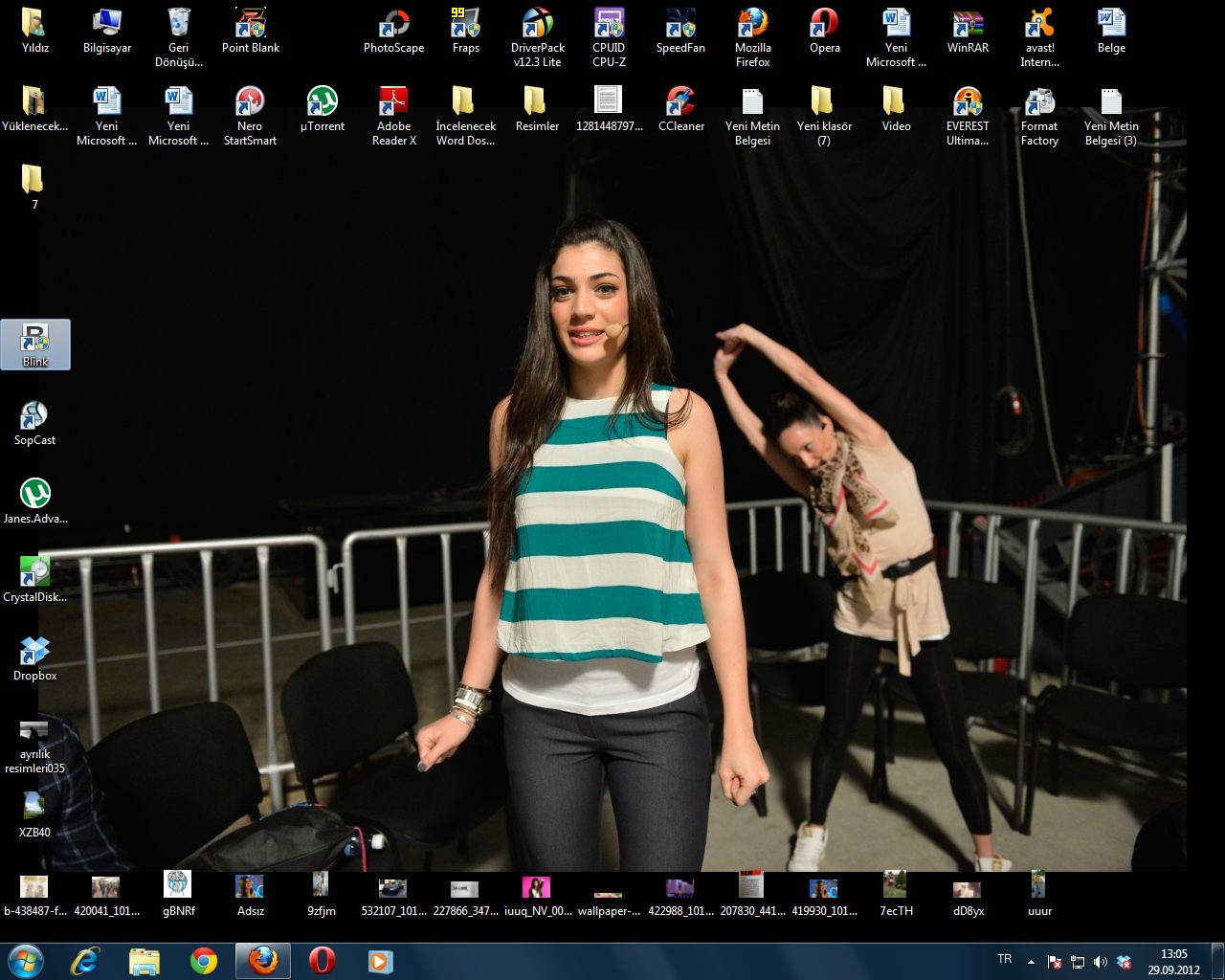Open the folder named 7
The width and height of the screenshot is (1225, 980).
coord(34,187)
